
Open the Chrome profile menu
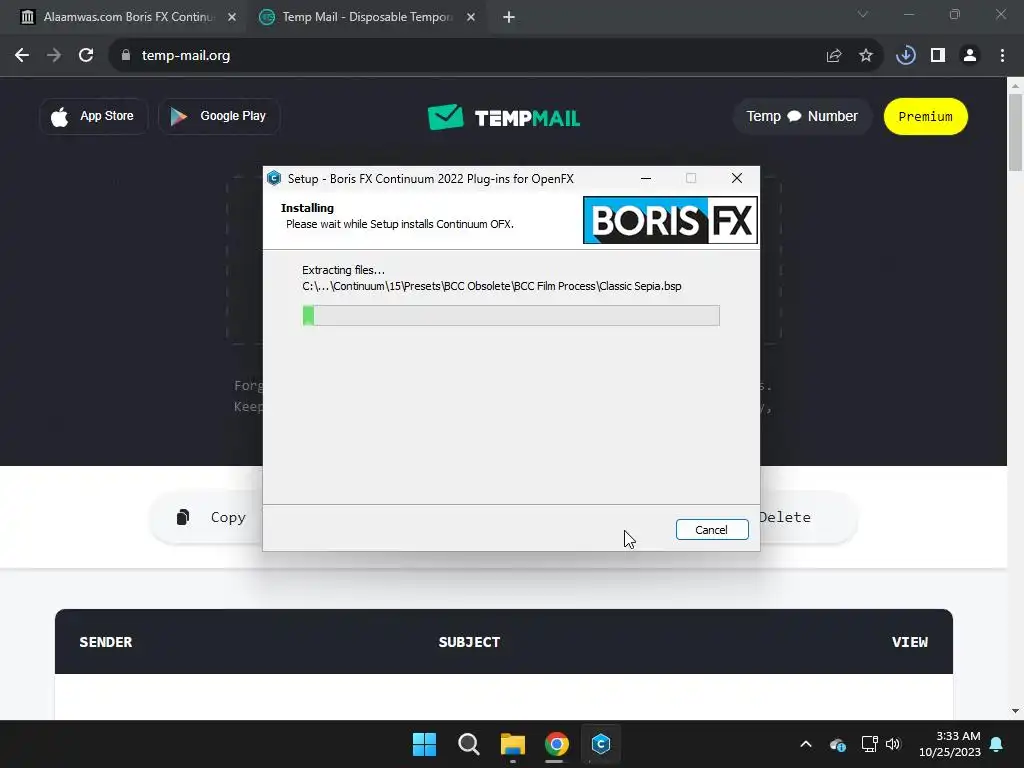click(970, 56)
